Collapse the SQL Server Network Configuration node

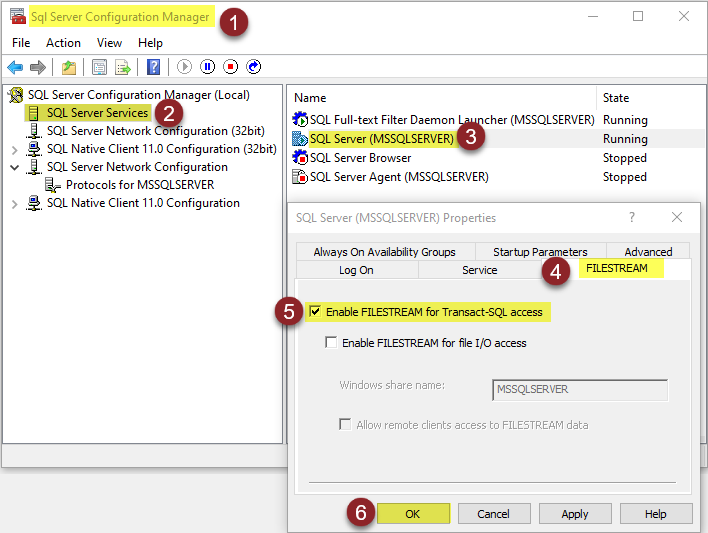(x=14, y=168)
